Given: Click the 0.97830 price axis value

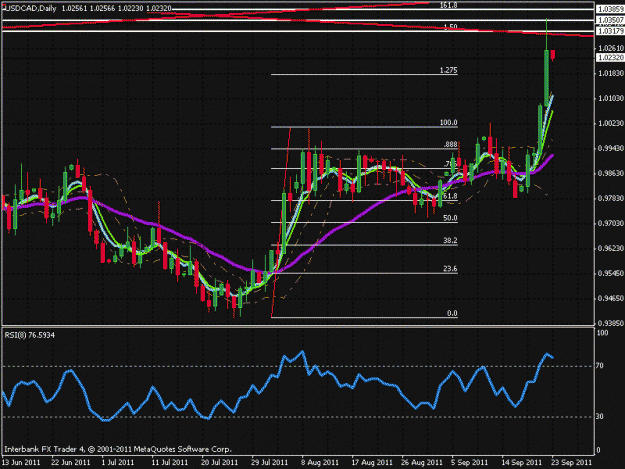Looking at the screenshot, I should (611, 198).
